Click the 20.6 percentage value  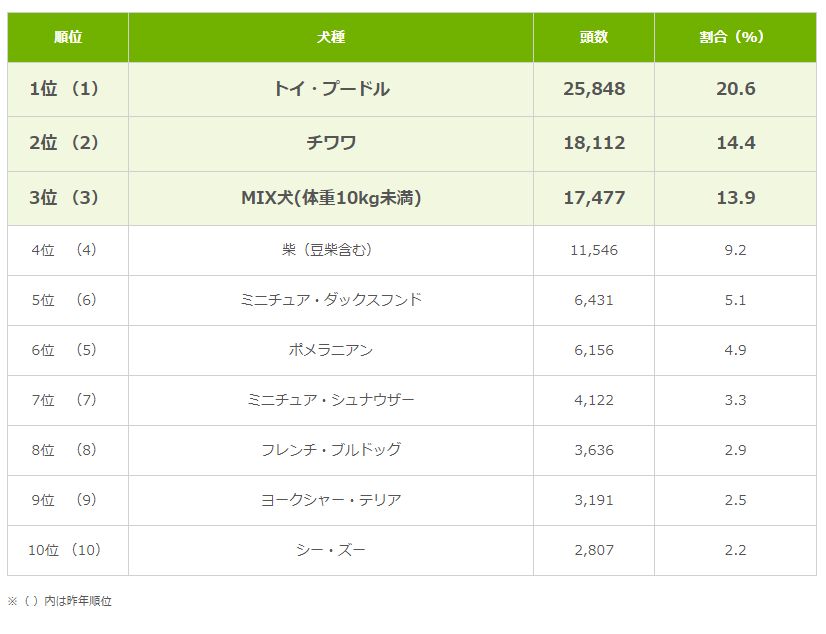[735, 89]
